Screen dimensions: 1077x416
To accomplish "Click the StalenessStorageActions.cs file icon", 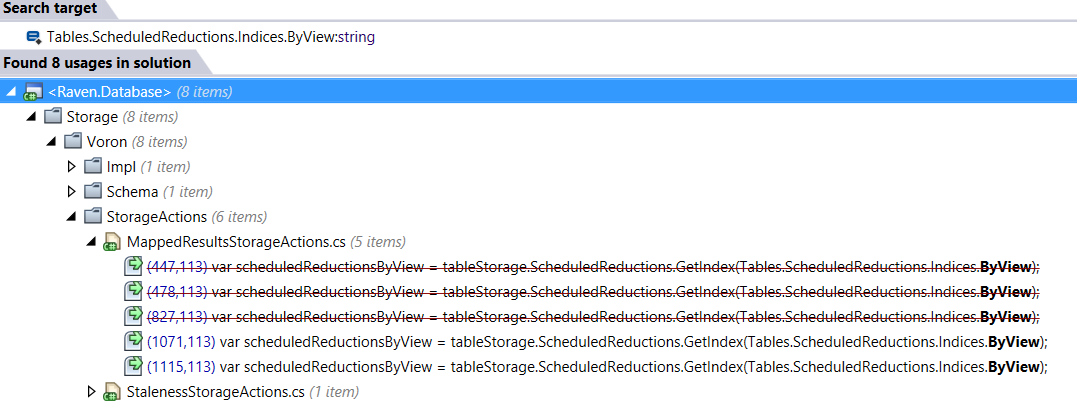I will (112, 391).
